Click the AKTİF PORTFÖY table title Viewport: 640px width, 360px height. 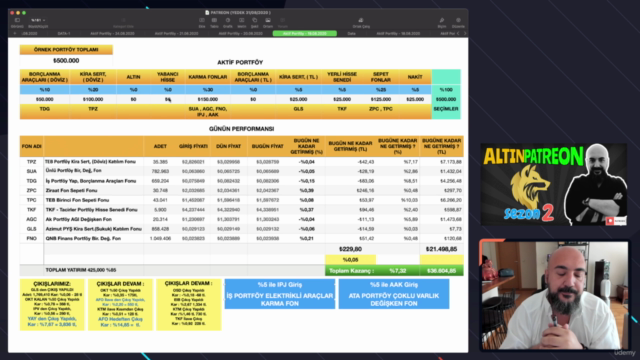(x=240, y=62)
